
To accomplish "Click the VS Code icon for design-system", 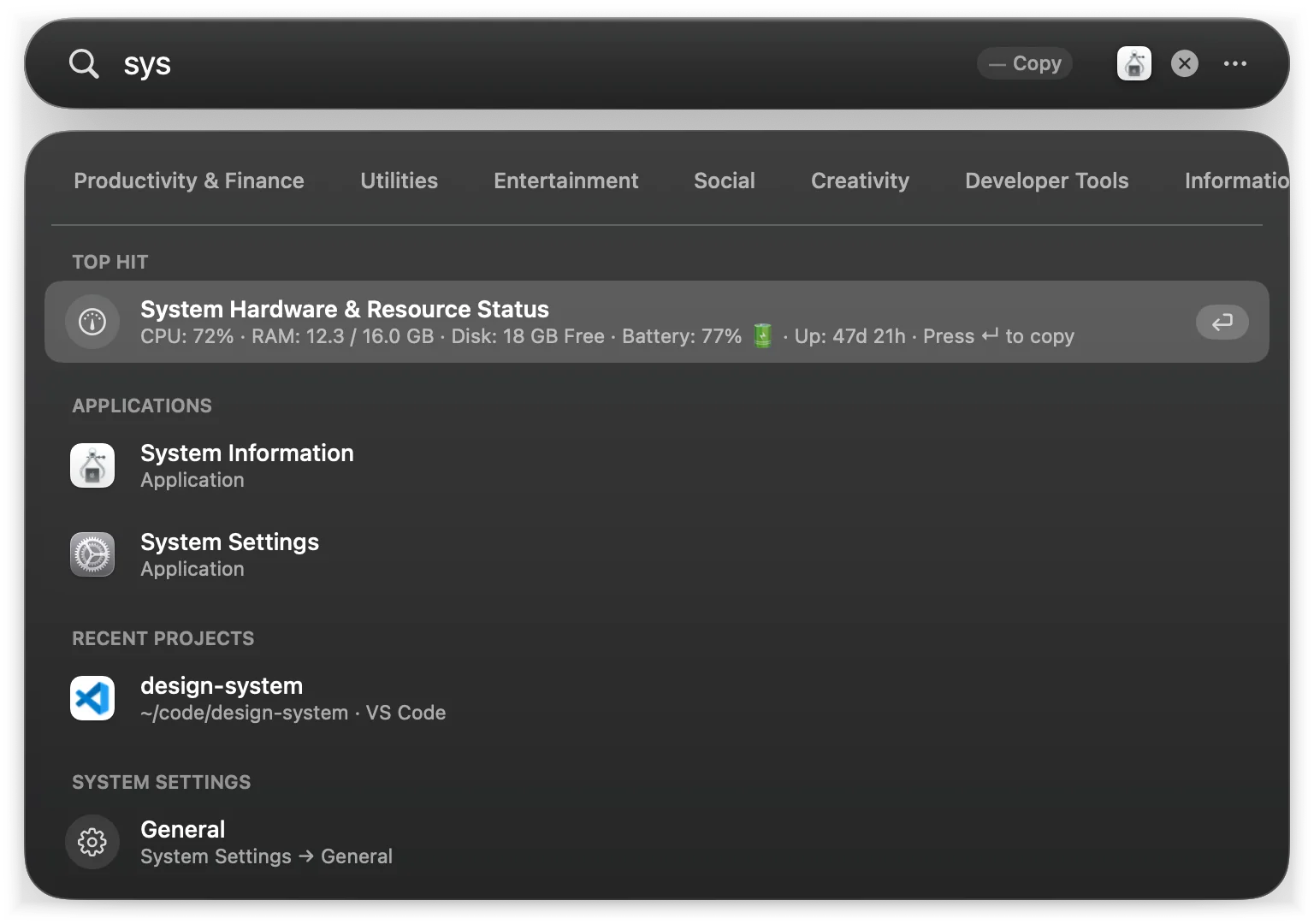I will tap(92, 698).
